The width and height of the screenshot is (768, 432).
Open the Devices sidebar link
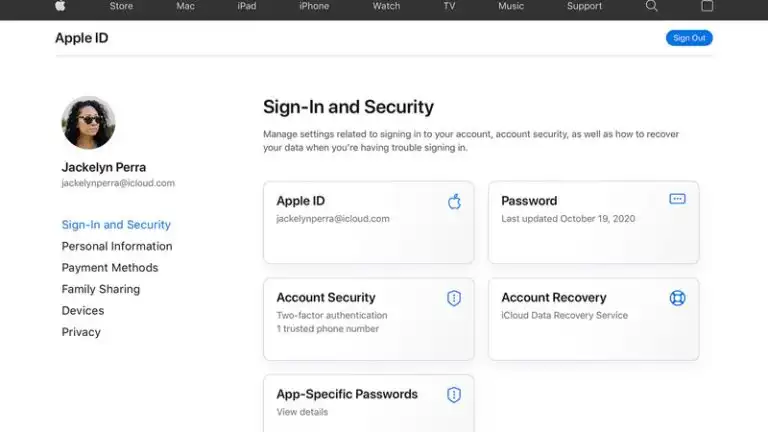[x=83, y=311]
